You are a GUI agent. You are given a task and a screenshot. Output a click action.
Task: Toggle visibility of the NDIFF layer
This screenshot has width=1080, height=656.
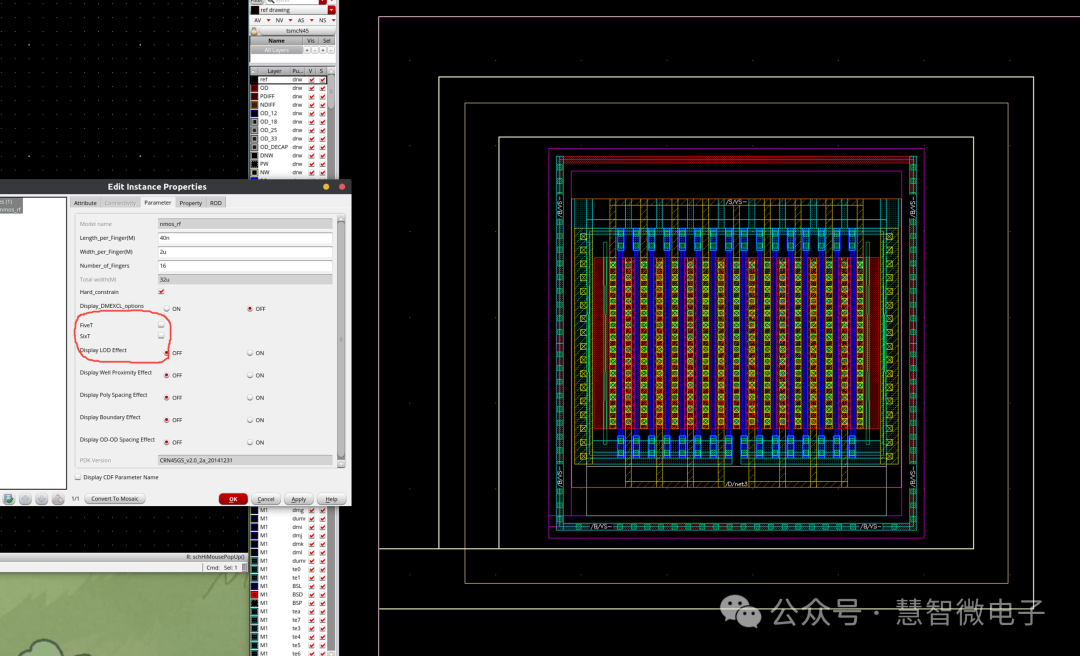[x=311, y=105]
